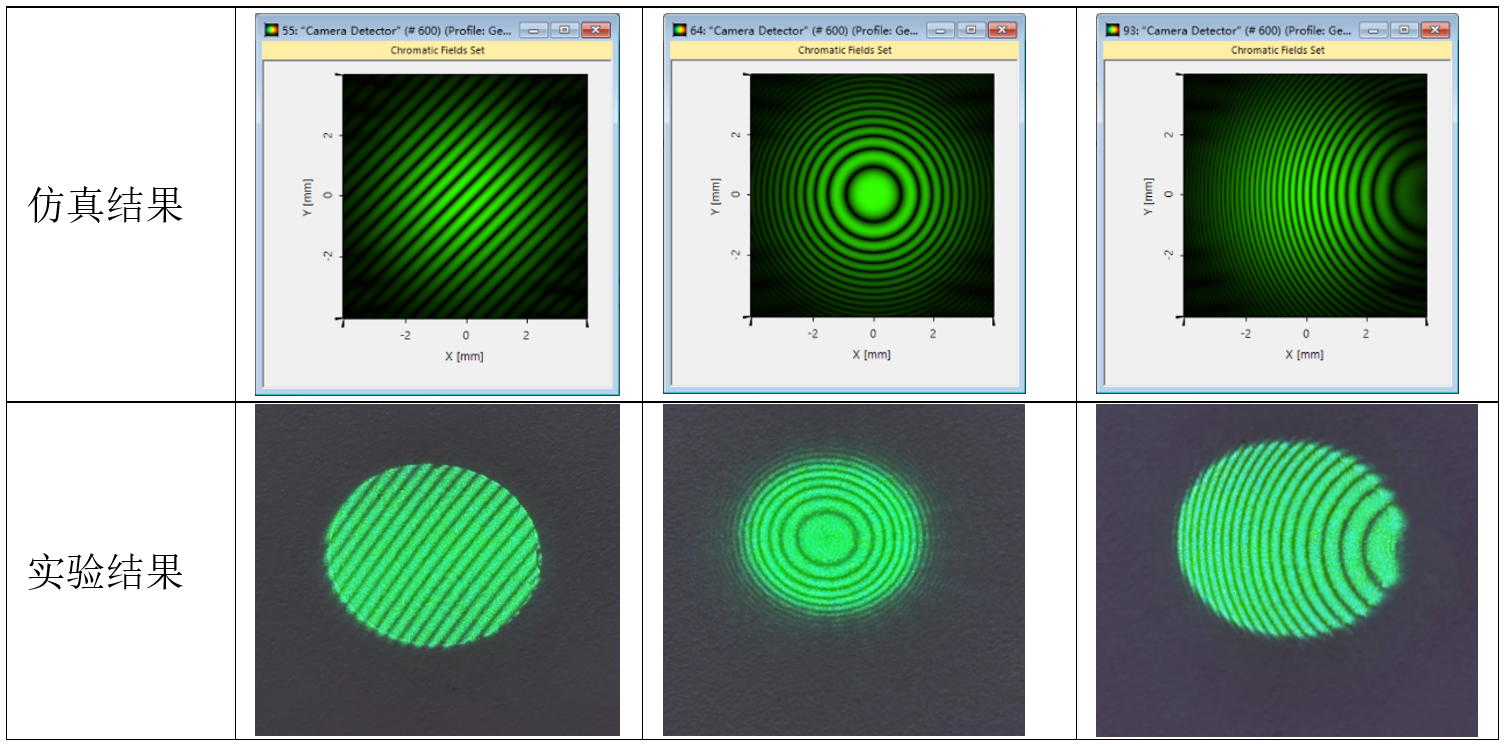
Task: Click the rainbow icon of window 93
Action: (1112, 30)
